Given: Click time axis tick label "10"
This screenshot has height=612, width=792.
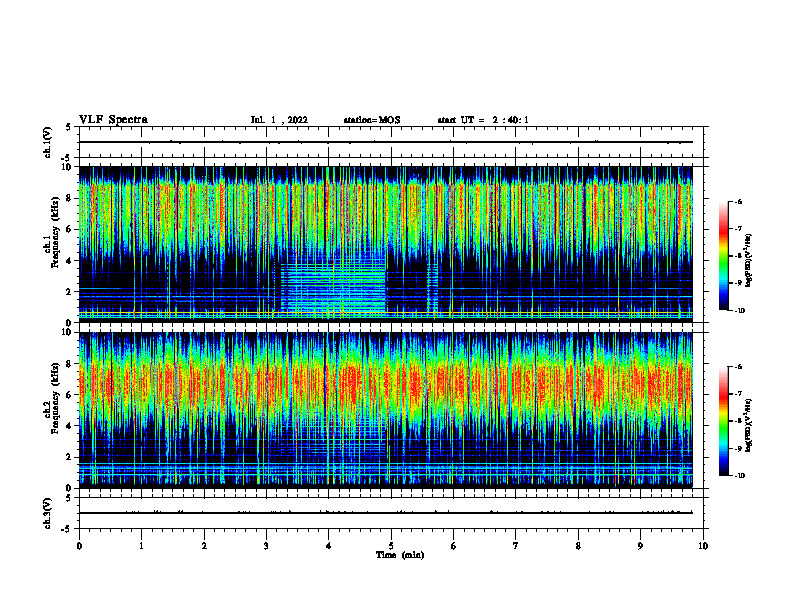Looking at the screenshot, I should click(x=703, y=546).
